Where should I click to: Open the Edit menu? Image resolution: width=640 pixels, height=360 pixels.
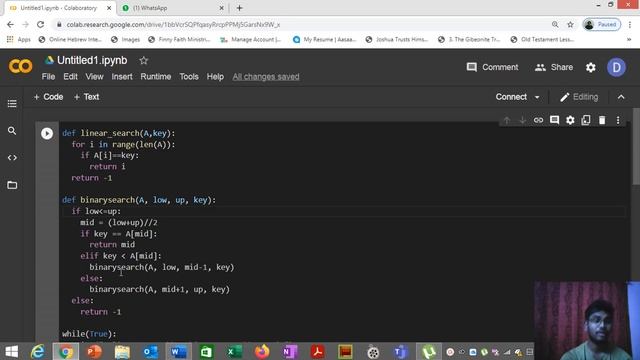pyautogui.click(x=70, y=77)
